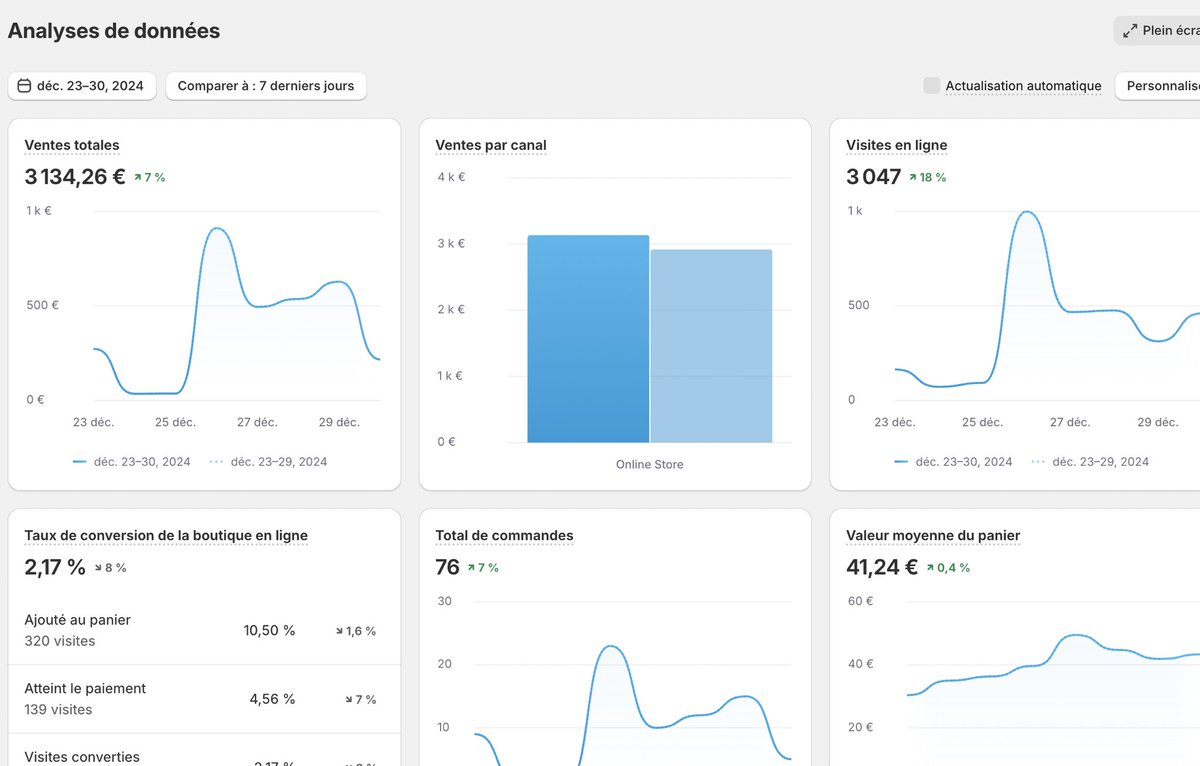Open the Valeur moyenne du panier title
The image size is (1200, 766).
933,535
